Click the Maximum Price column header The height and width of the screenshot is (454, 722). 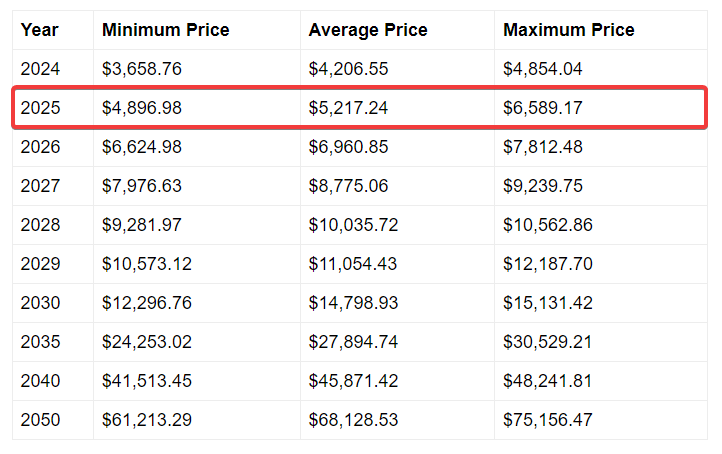coord(569,30)
